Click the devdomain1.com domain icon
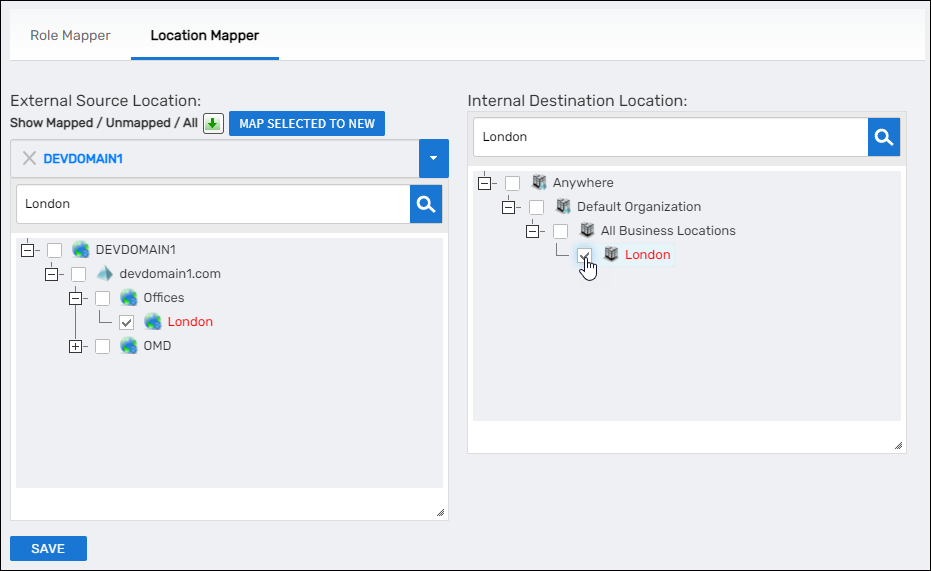The height and width of the screenshot is (571, 931). coord(105,274)
